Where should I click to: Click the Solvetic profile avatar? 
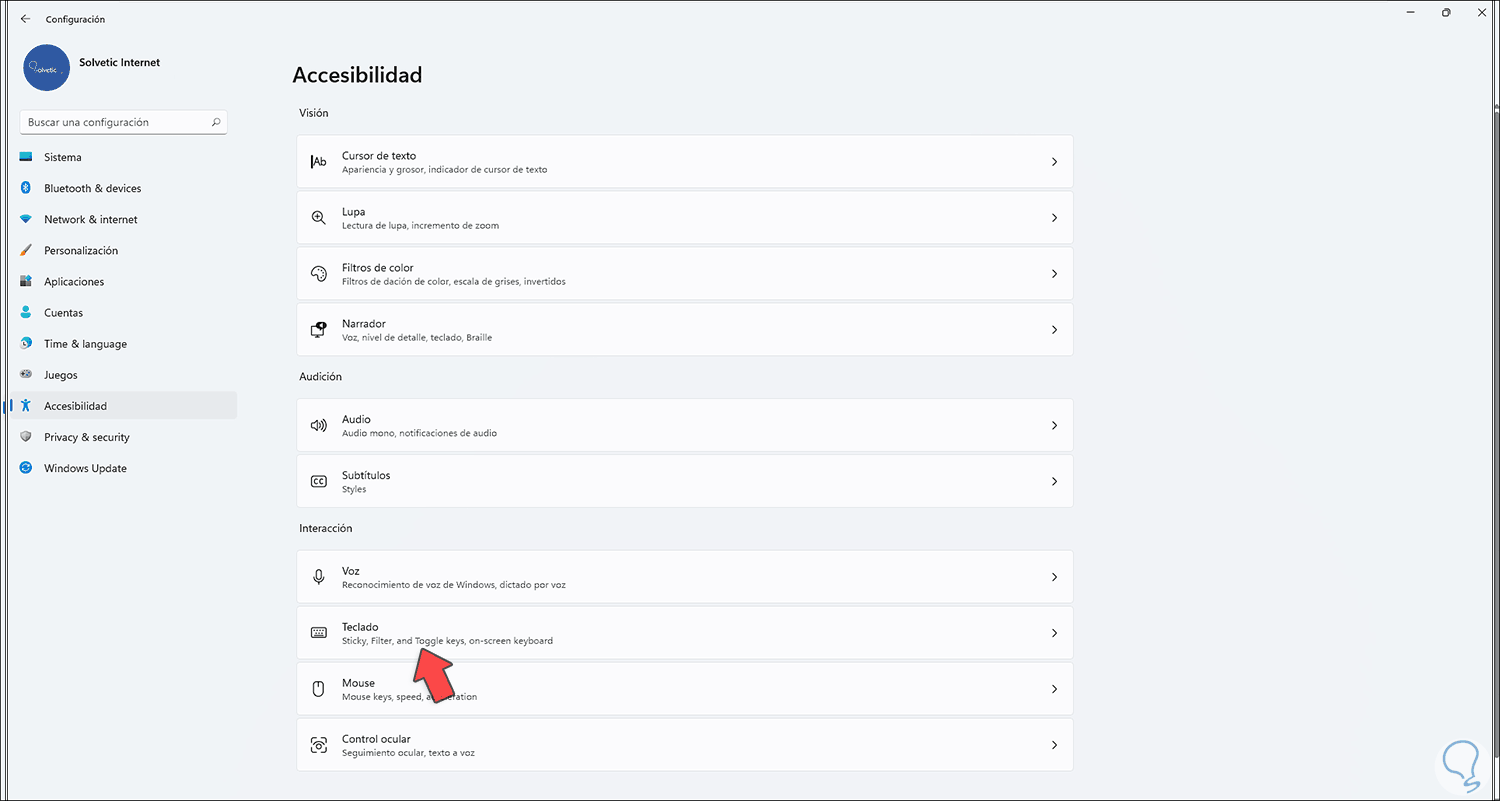[x=46, y=68]
